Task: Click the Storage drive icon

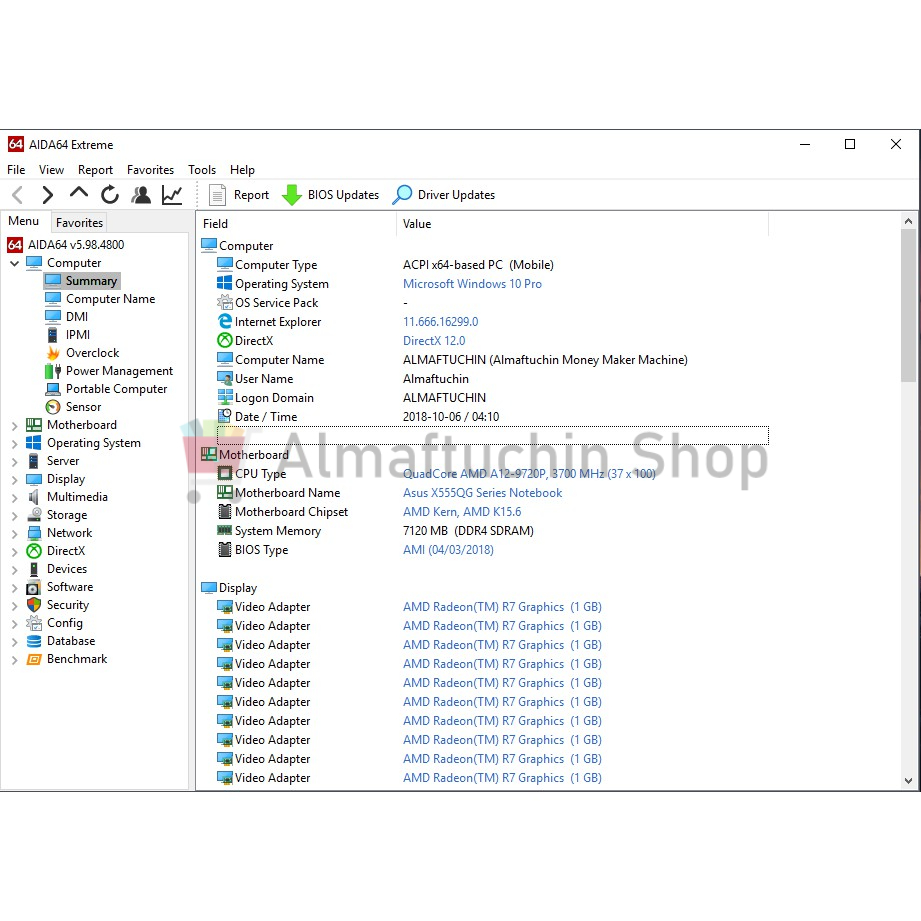Action: 34,515
